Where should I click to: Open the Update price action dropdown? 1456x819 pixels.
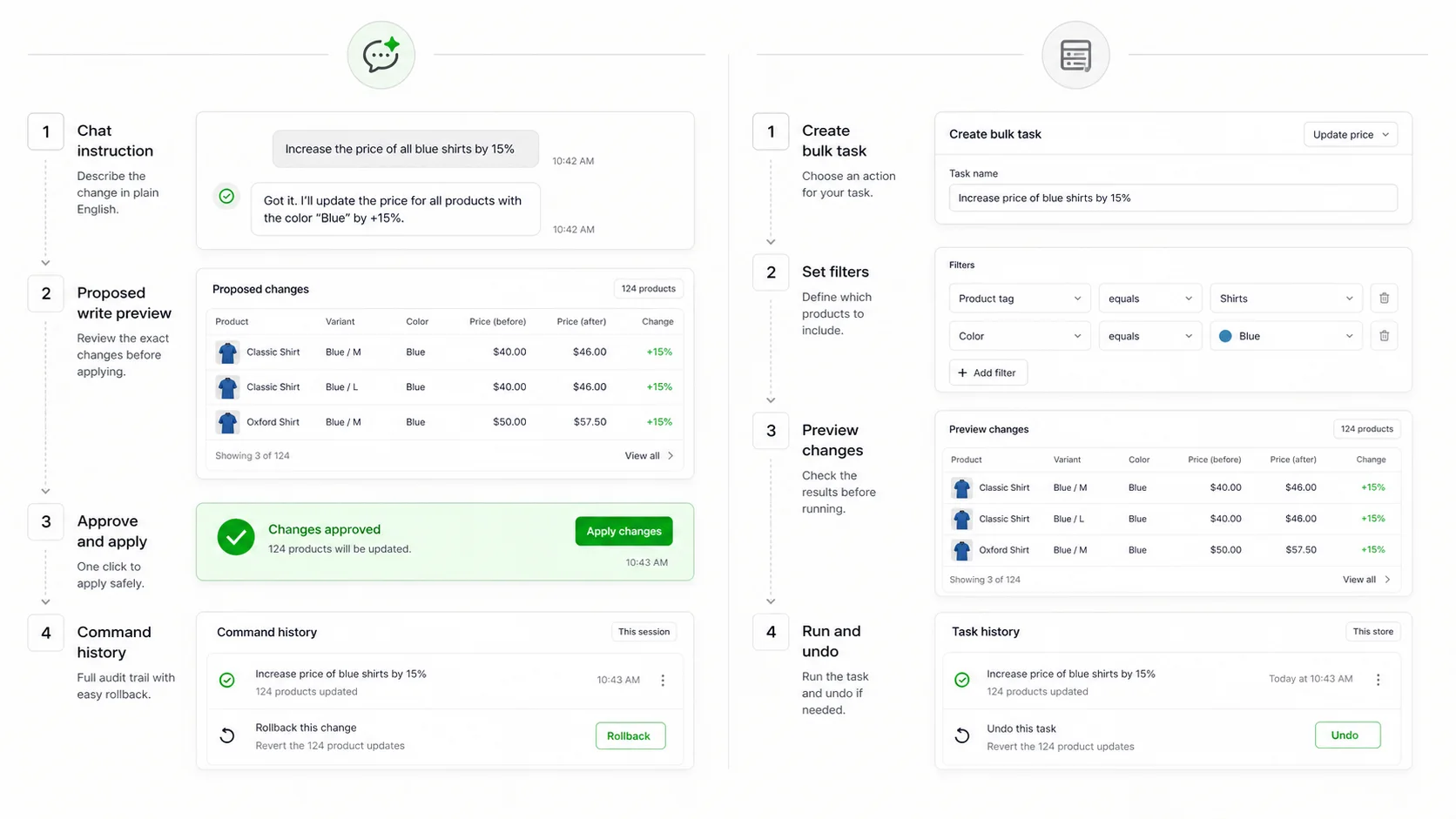[x=1351, y=135]
